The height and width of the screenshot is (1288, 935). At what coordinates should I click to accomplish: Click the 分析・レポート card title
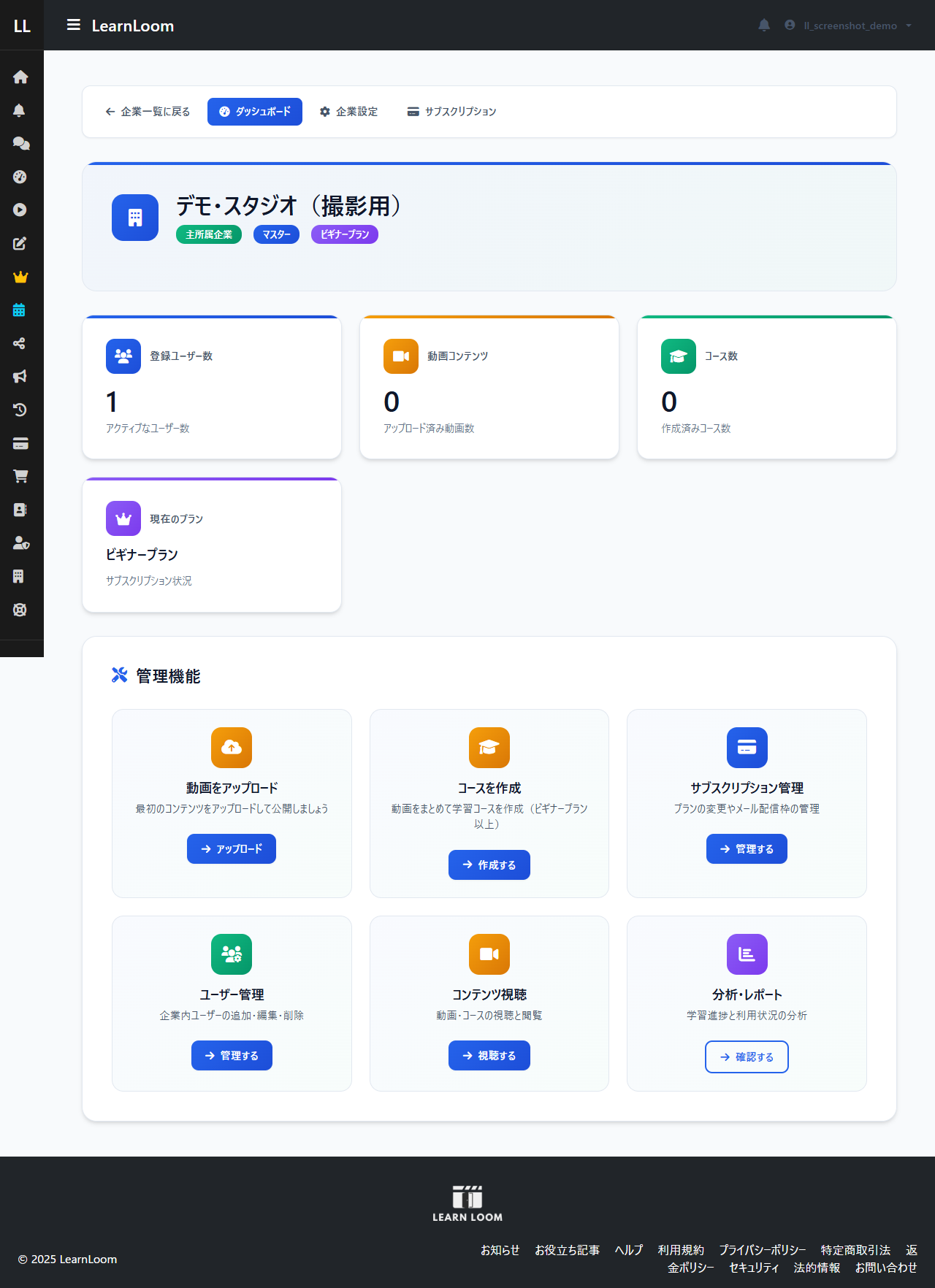point(747,995)
